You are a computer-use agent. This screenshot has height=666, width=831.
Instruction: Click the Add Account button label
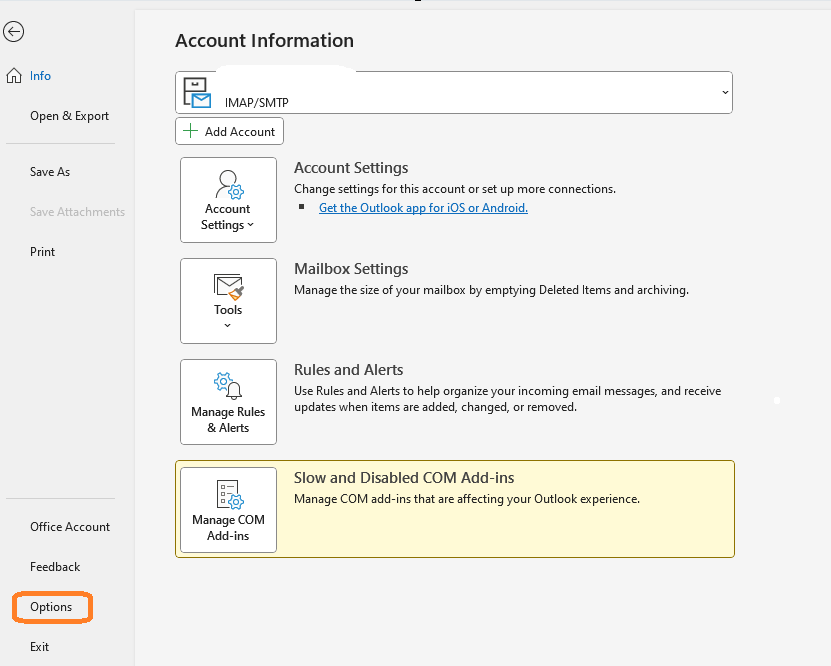(240, 131)
